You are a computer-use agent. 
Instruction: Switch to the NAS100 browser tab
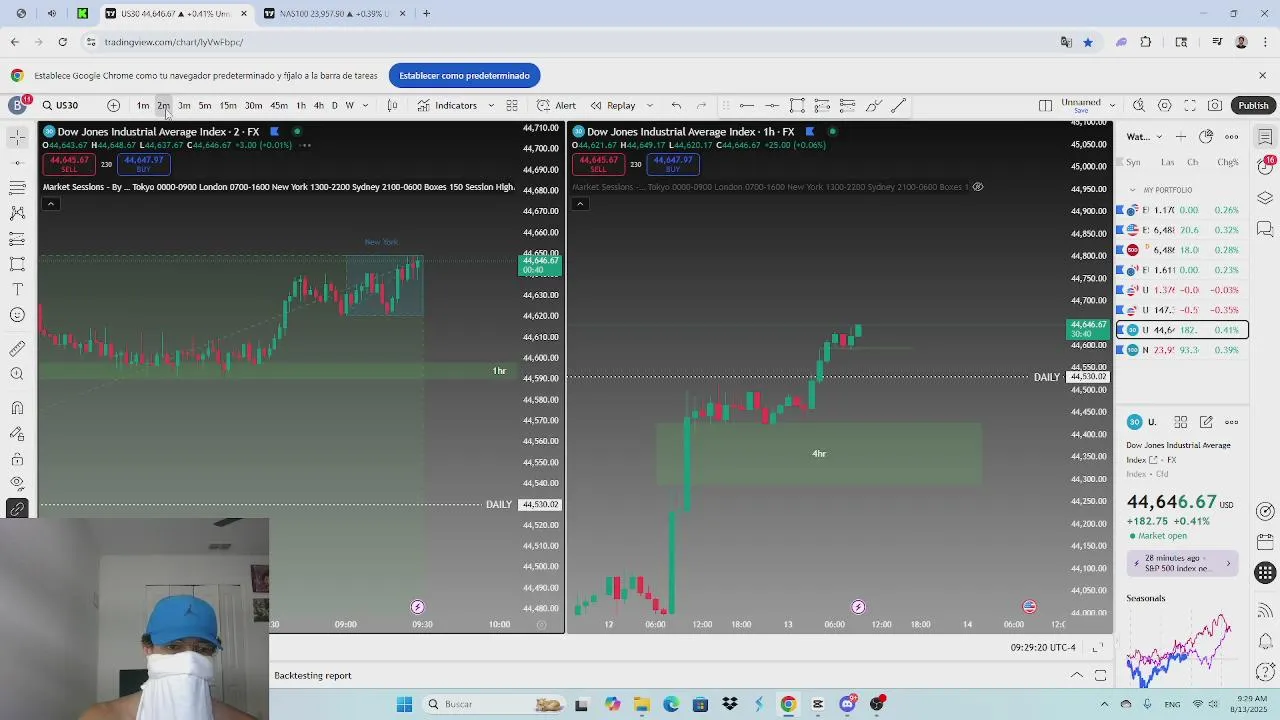coord(332,14)
